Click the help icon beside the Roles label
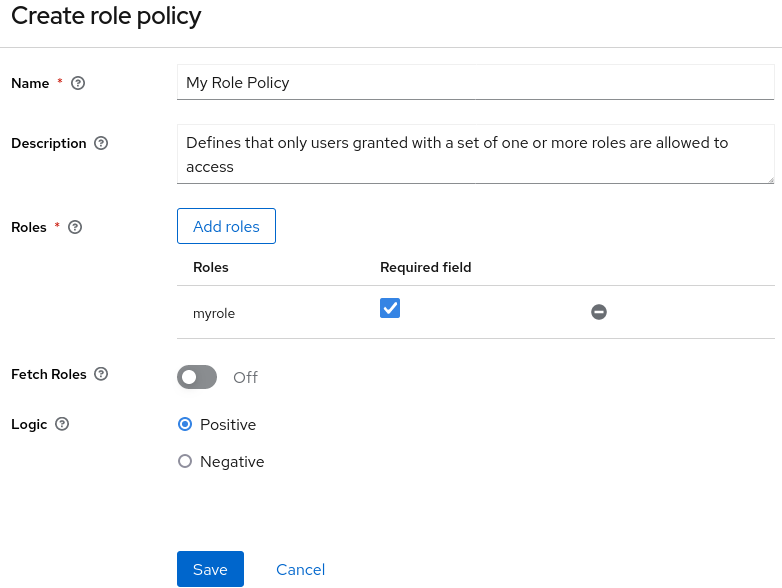The width and height of the screenshot is (782, 588). (x=75, y=228)
